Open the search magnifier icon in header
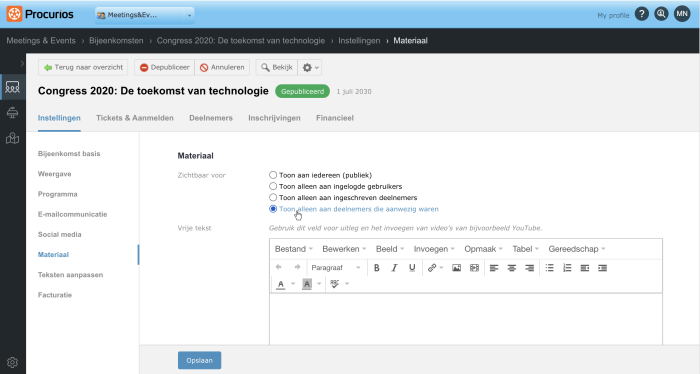The height and width of the screenshot is (374, 700). (661, 14)
